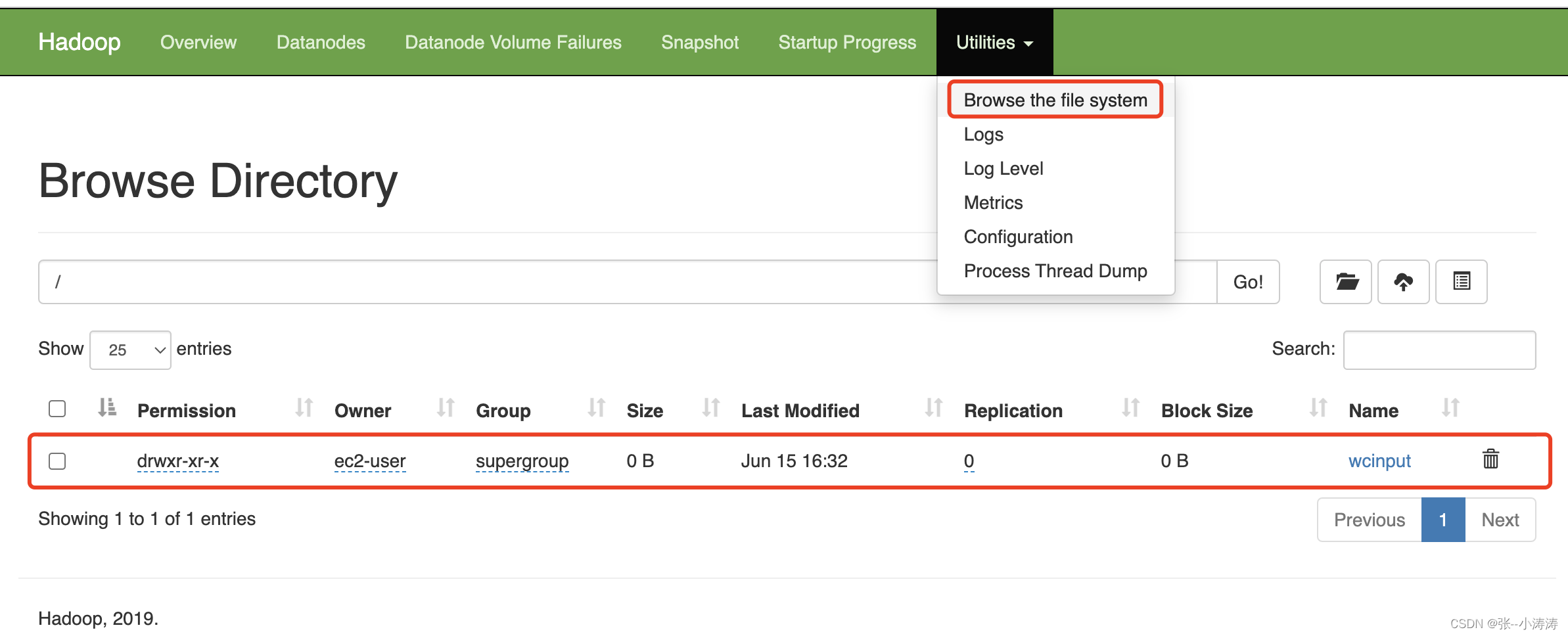Image resolution: width=1568 pixels, height=636 pixels.
Task: Delete wcinput using the trash icon
Action: pyautogui.click(x=1490, y=459)
